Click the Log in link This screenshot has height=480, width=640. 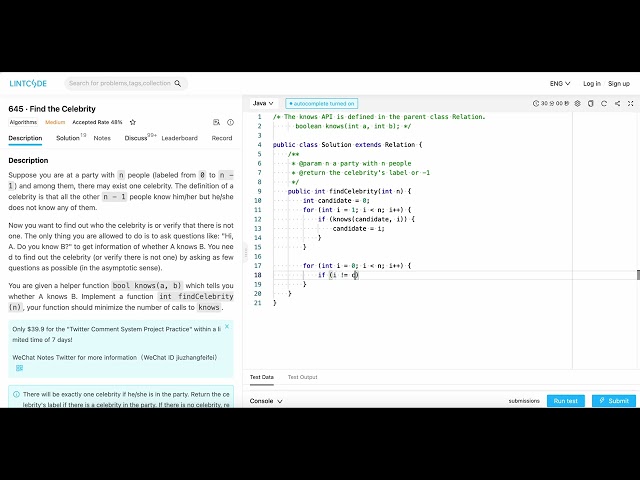coord(592,84)
